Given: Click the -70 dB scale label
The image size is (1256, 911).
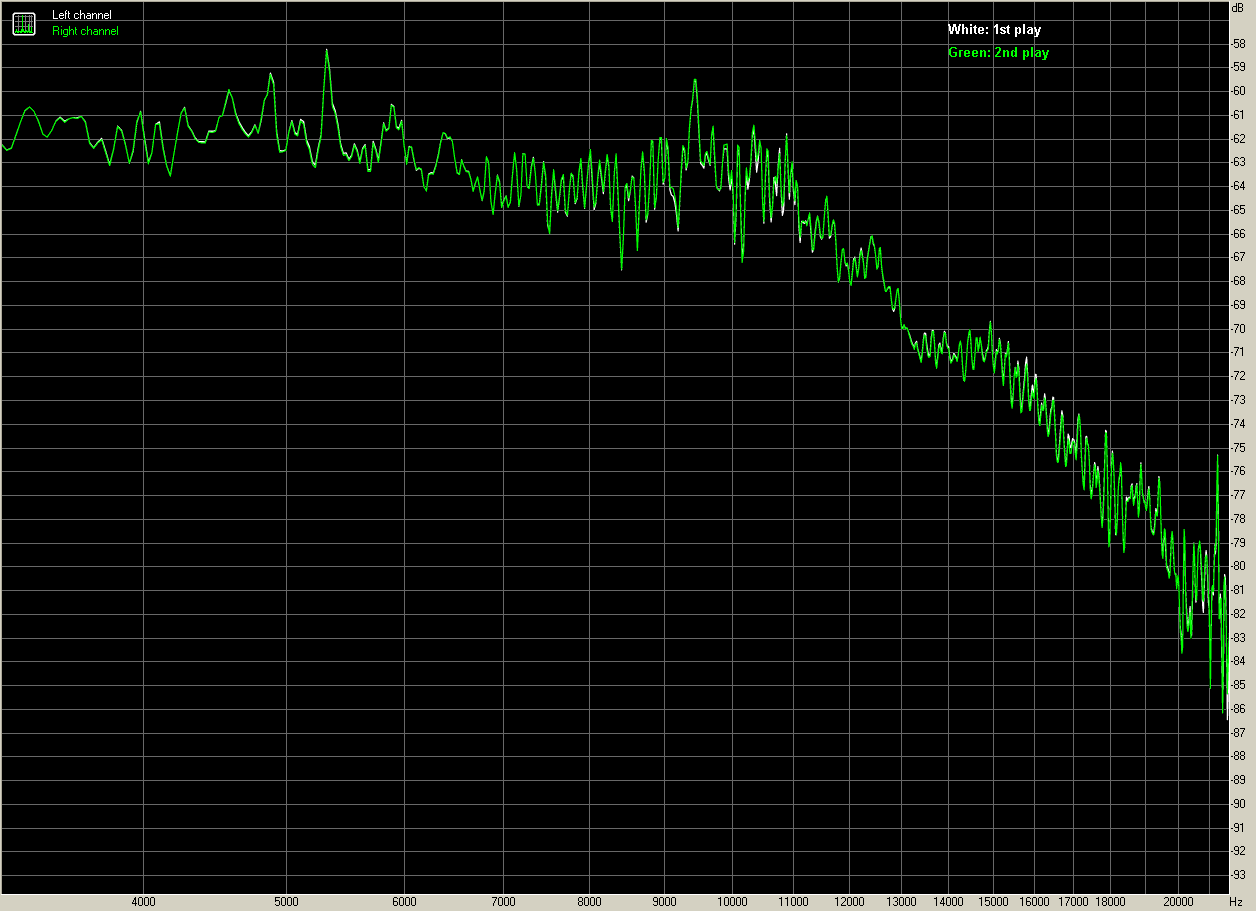Looking at the screenshot, I should (1238, 328).
